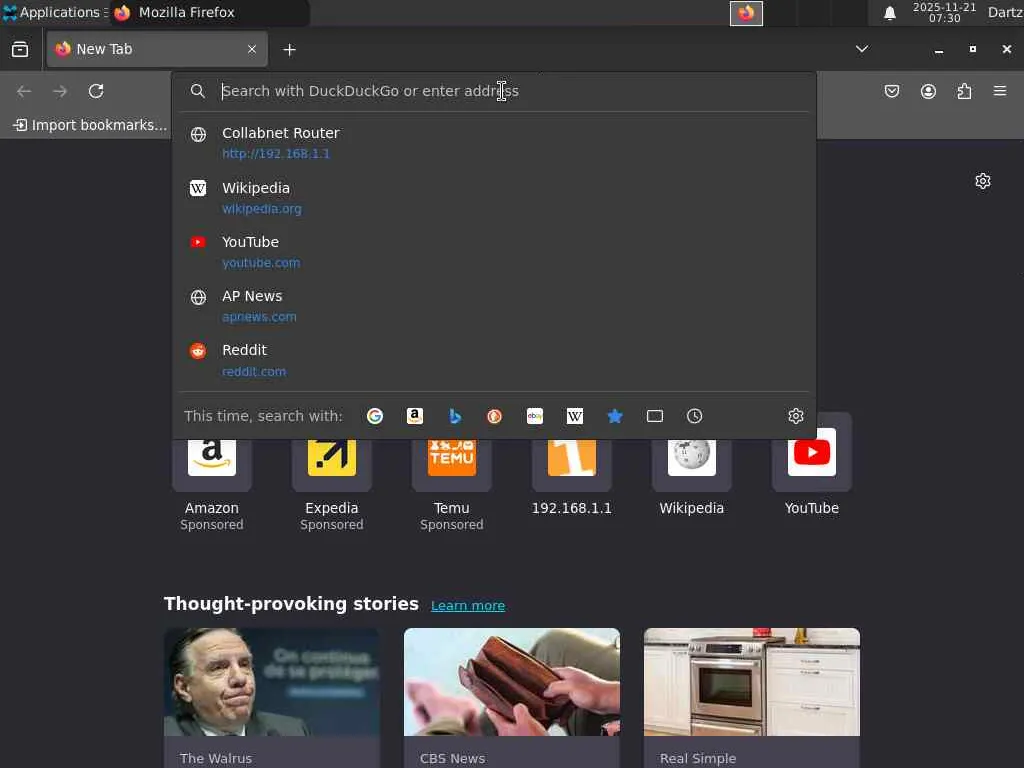Click Firefox icon in panel tray
1024x768 pixels.
click(x=746, y=13)
